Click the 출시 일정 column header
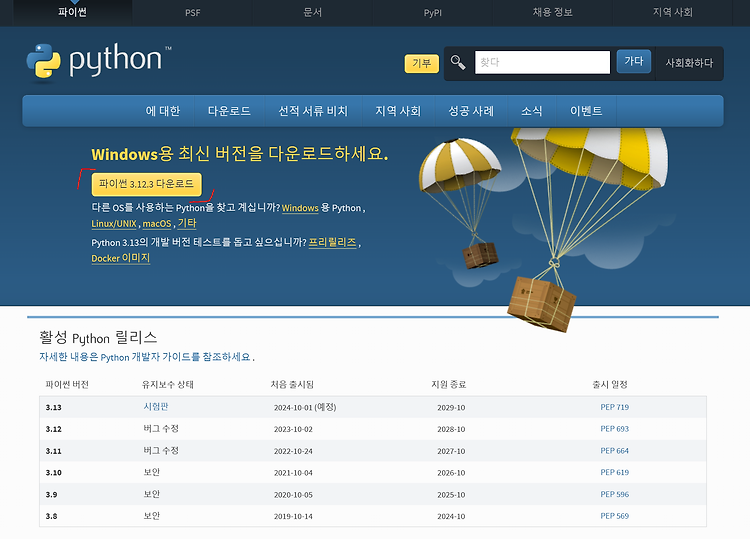Viewport: 750px width, 539px height. click(x=610, y=385)
